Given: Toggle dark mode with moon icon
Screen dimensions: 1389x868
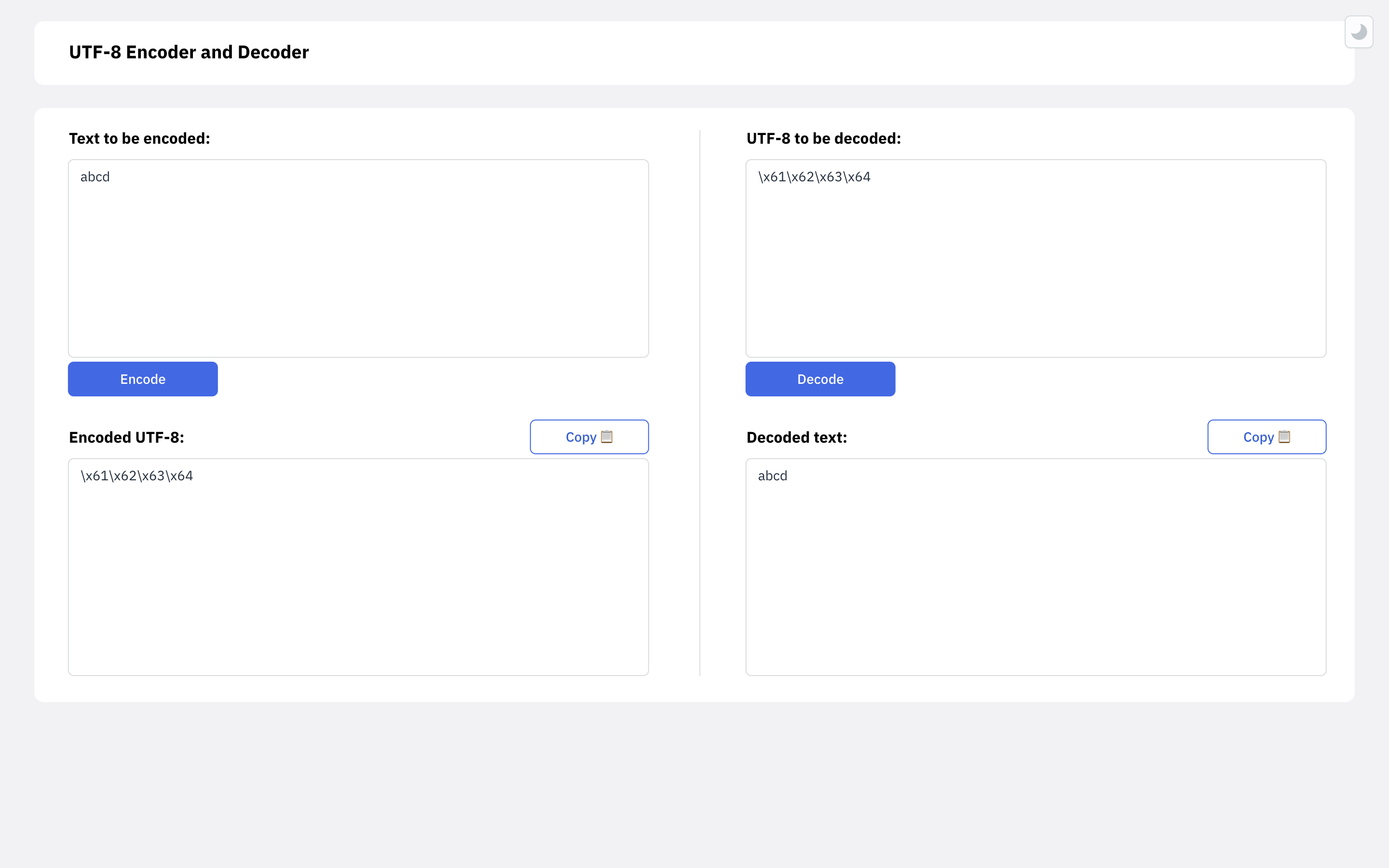Looking at the screenshot, I should [1358, 32].
